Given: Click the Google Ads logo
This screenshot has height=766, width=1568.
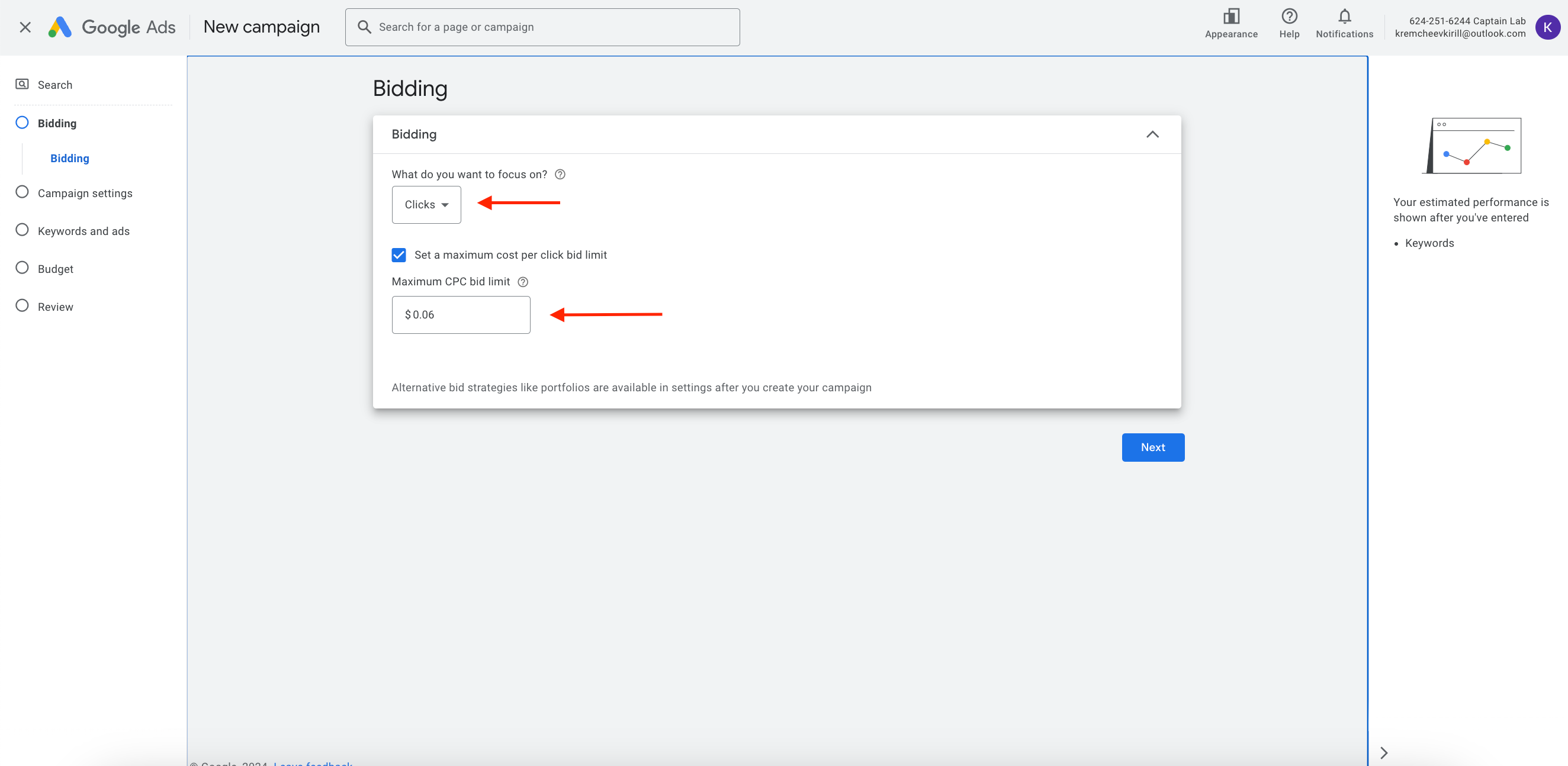Looking at the screenshot, I should [x=112, y=27].
